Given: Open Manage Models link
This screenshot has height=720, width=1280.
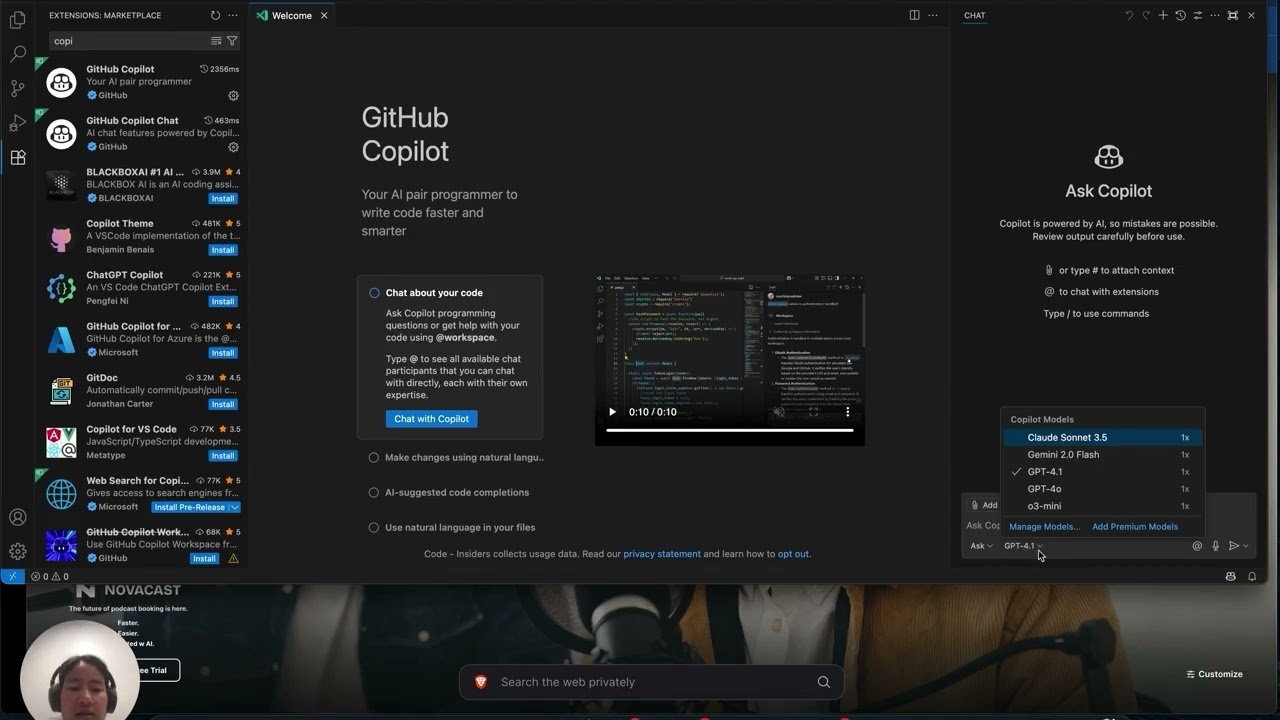Looking at the screenshot, I should point(1044,527).
